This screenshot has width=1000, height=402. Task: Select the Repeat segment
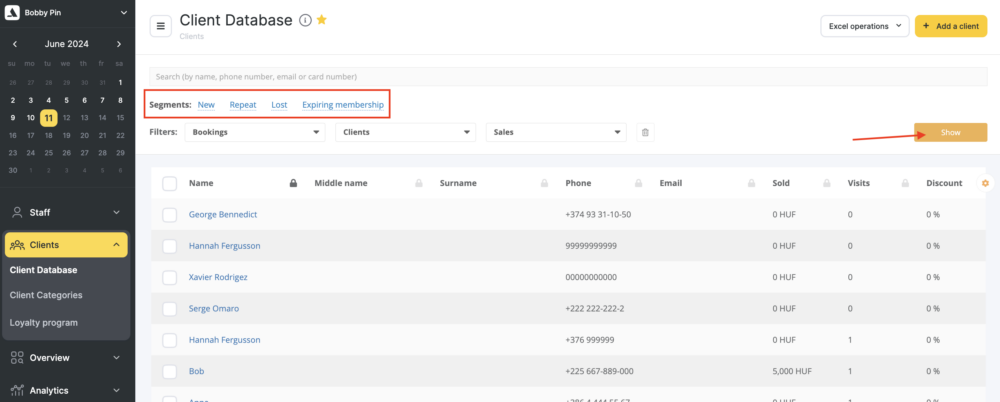point(243,105)
